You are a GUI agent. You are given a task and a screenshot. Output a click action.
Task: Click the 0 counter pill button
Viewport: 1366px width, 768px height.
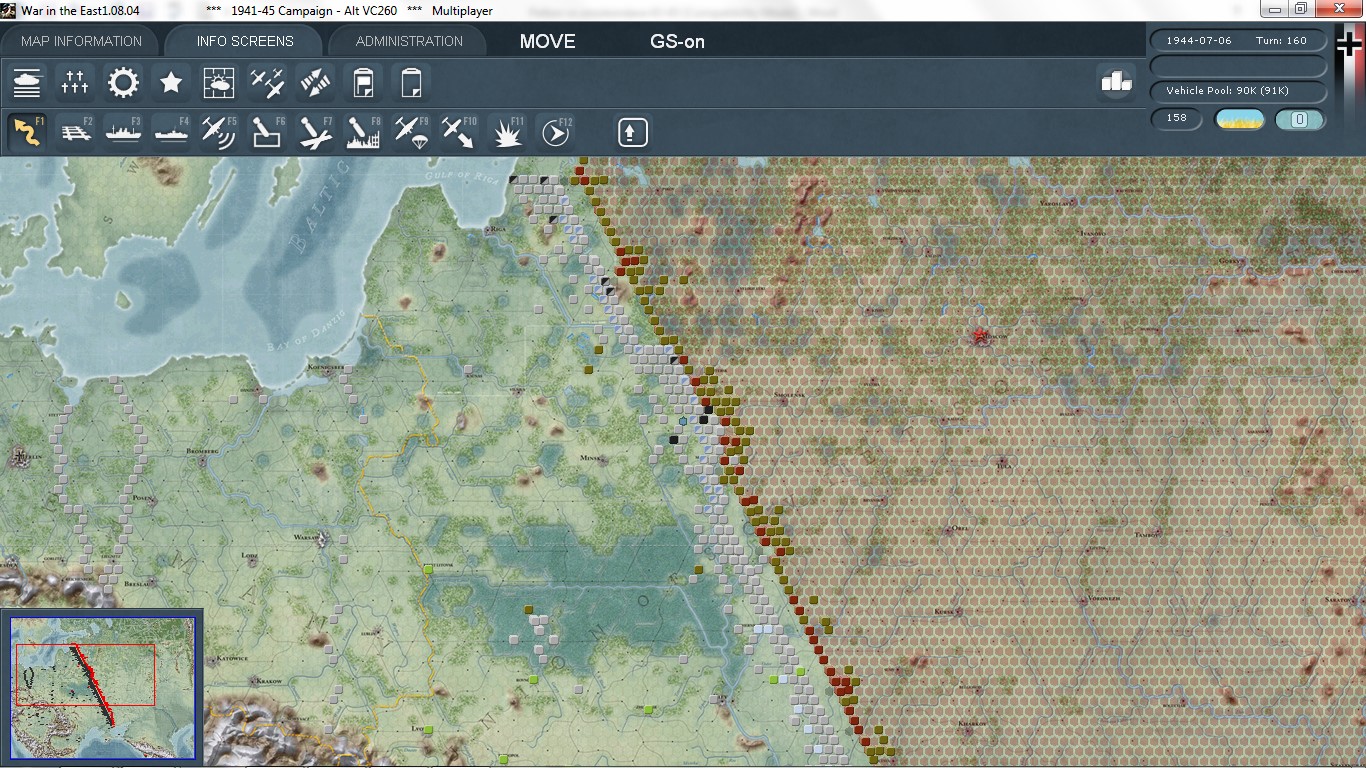(1300, 120)
